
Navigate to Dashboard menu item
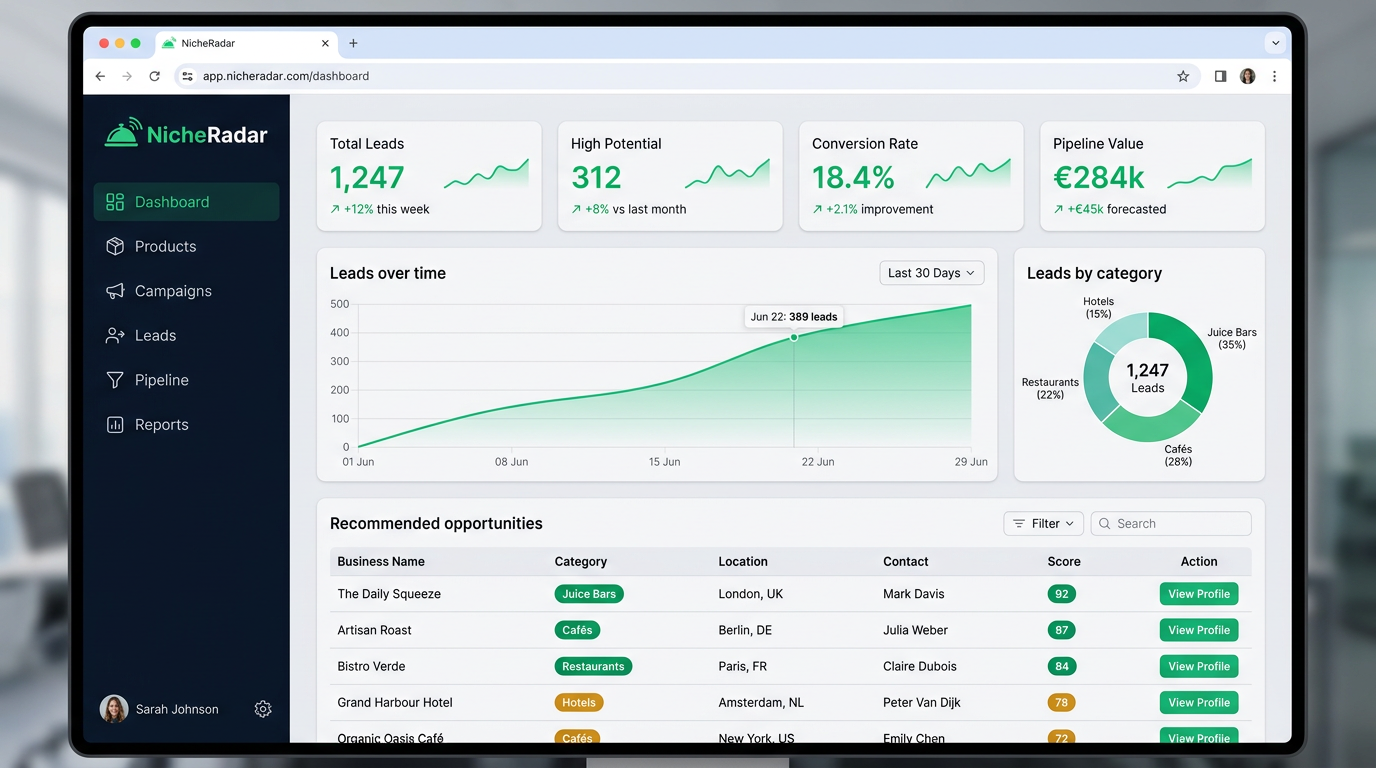pyautogui.click(x=186, y=202)
